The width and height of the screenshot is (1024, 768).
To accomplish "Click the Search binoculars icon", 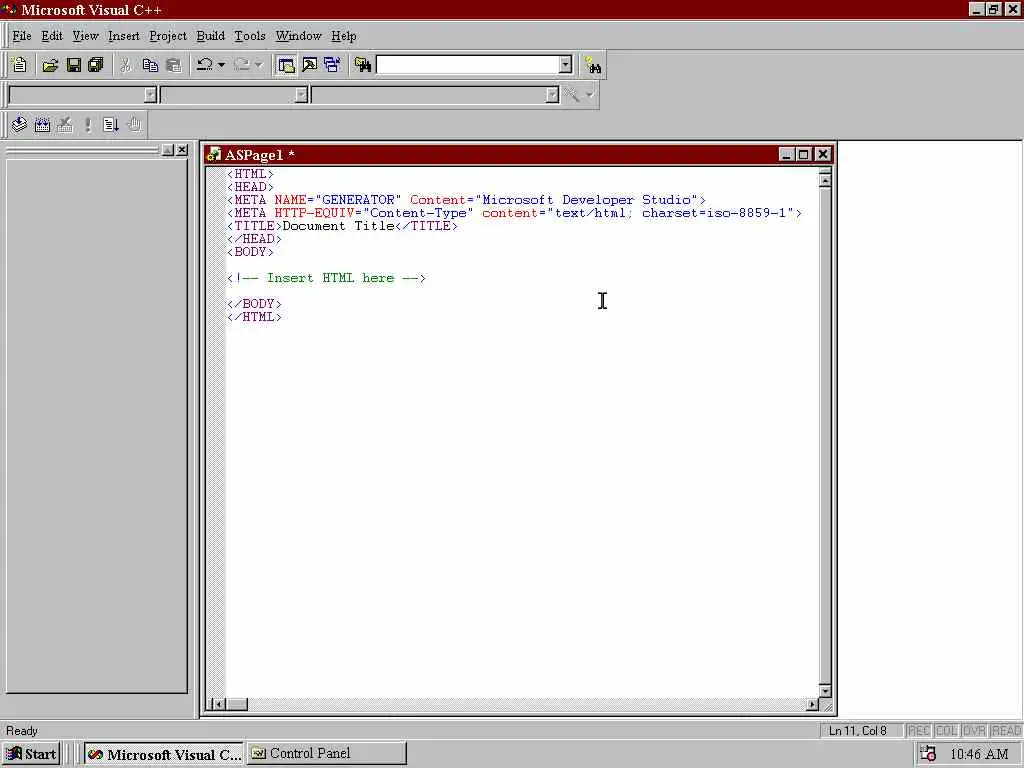I will (593, 65).
